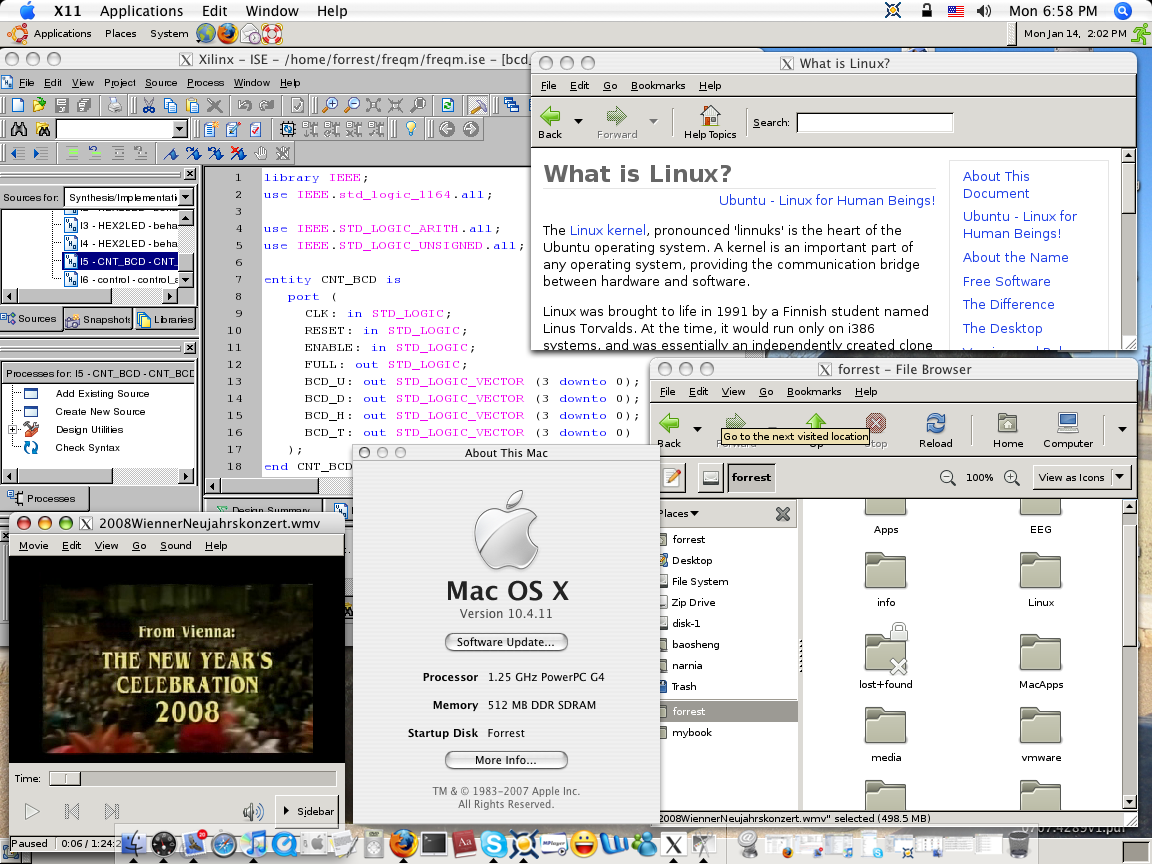The height and width of the screenshot is (864, 1152).
Task: Click the Clear Bookmarks red-X flag icon
Action: tap(237, 153)
